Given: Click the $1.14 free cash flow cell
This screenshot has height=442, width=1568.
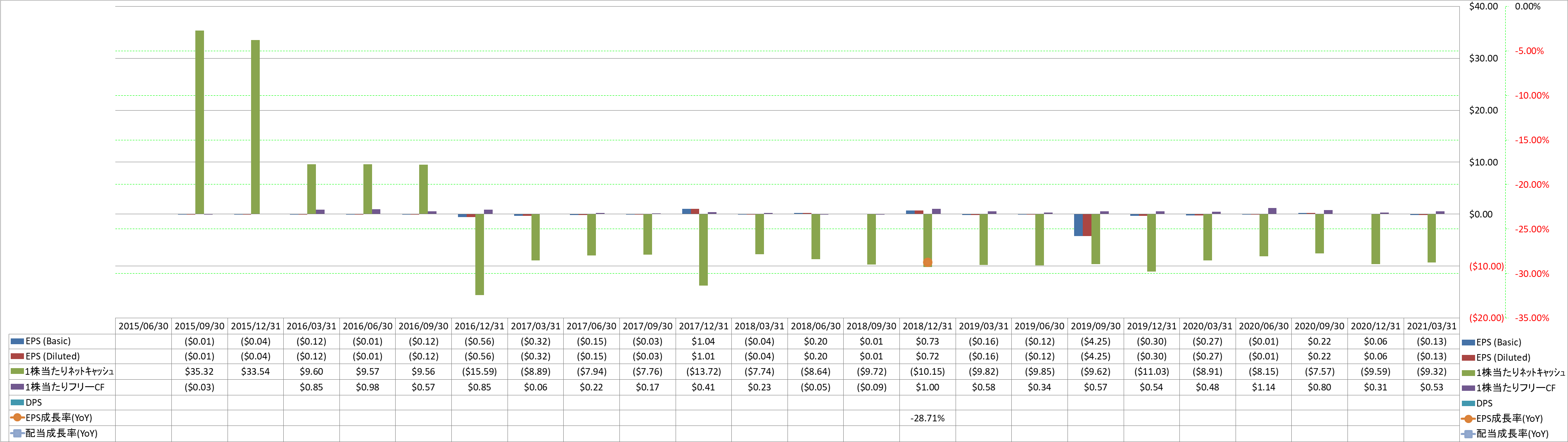Looking at the screenshot, I should pos(1264,387).
